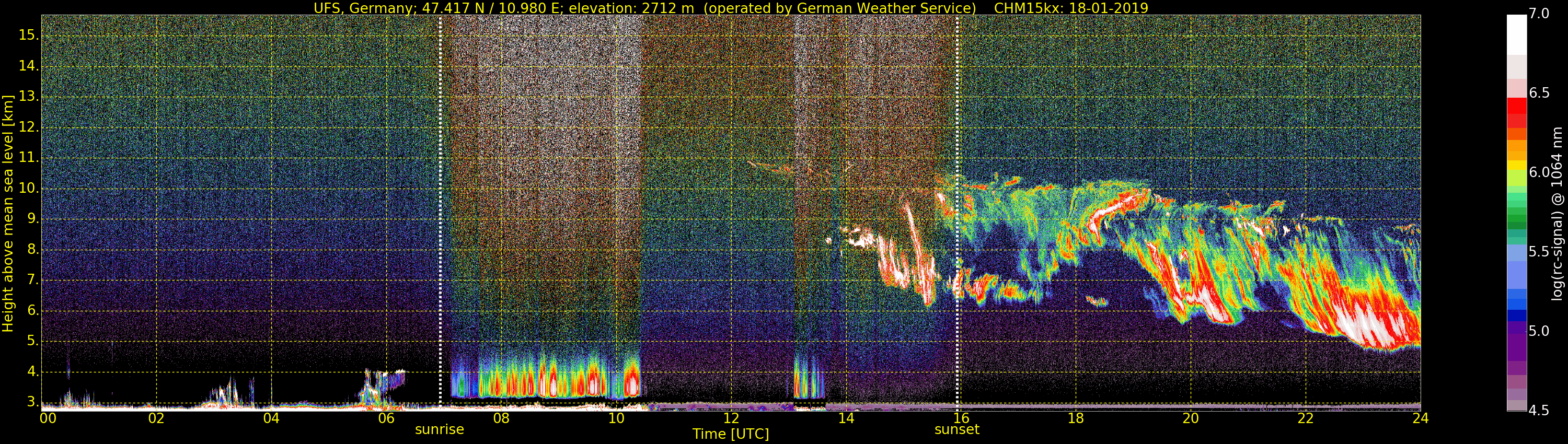
Task: Click the '4.' height tick label
Action: click(33, 371)
